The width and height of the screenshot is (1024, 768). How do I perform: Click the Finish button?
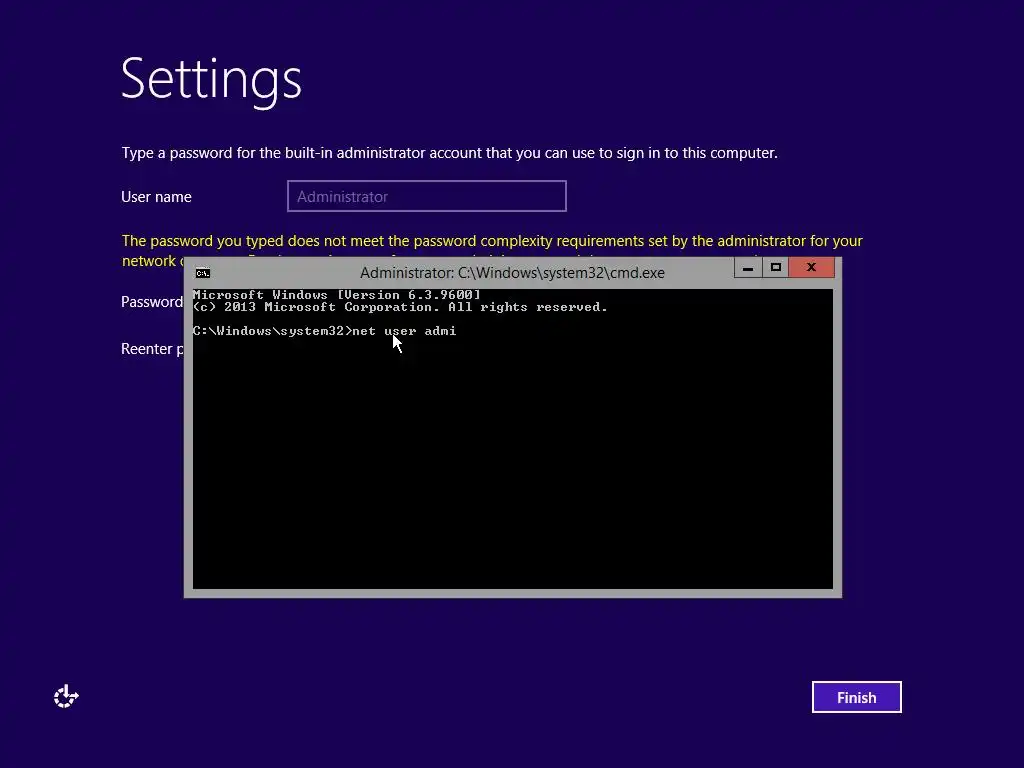click(856, 697)
